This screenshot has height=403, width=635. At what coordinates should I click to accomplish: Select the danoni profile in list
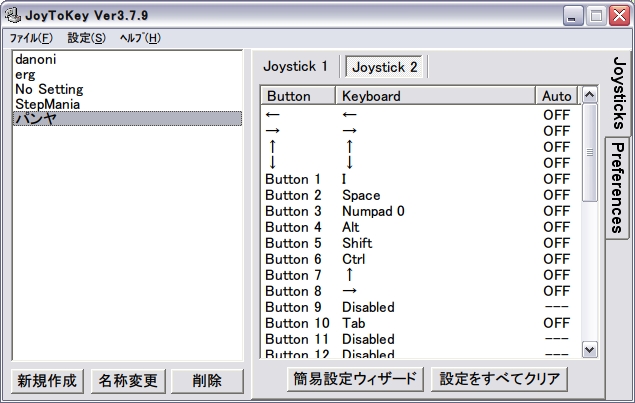[x=37, y=59]
